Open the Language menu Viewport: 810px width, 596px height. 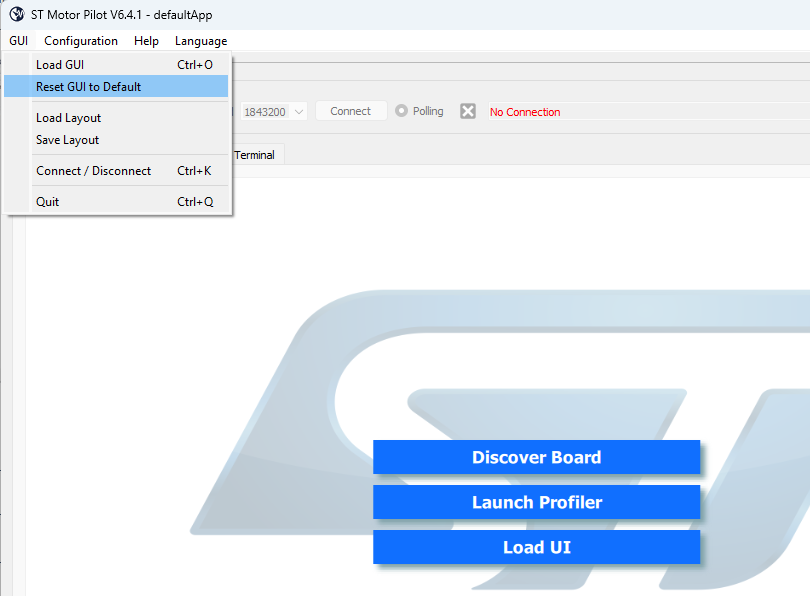pyautogui.click(x=201, y=41)
